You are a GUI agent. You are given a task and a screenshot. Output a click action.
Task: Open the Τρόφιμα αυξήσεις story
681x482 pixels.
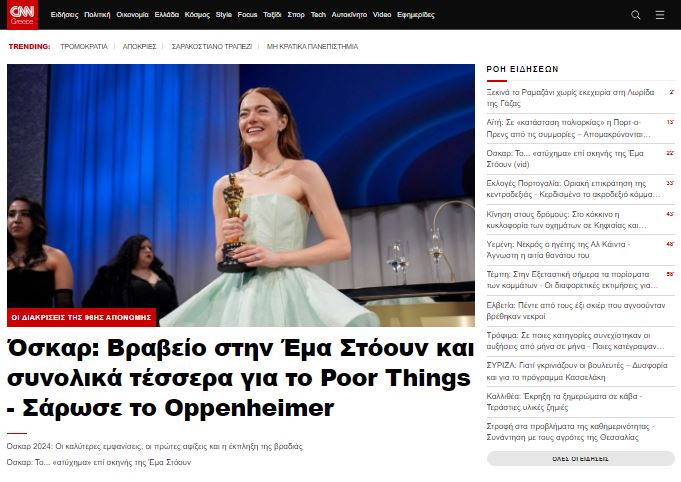(x=575, y=341)
